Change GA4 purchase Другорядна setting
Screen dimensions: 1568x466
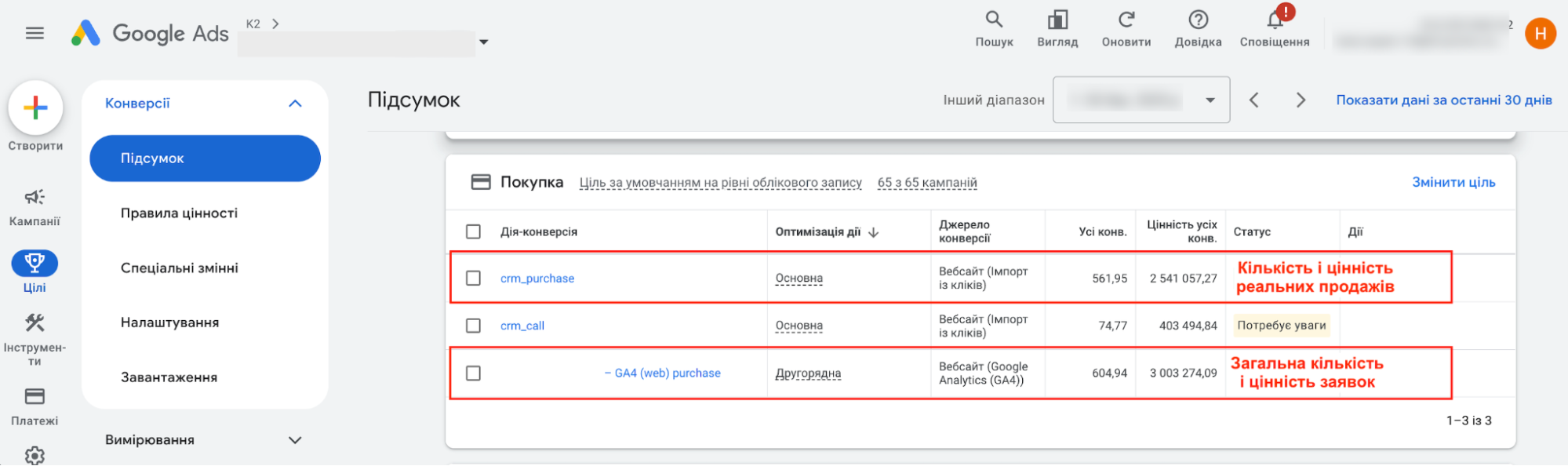coord(808,373)
